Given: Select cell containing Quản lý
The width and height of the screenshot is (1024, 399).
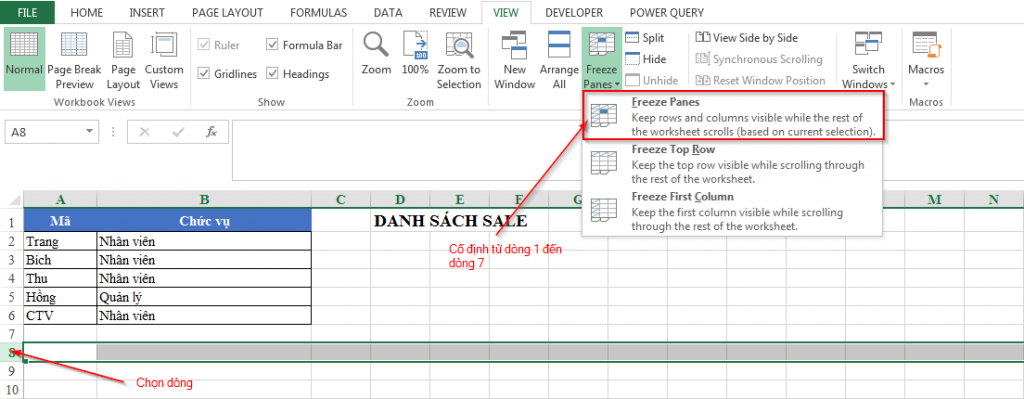Looking at the screenshot, I should click(x=204, y=297).
